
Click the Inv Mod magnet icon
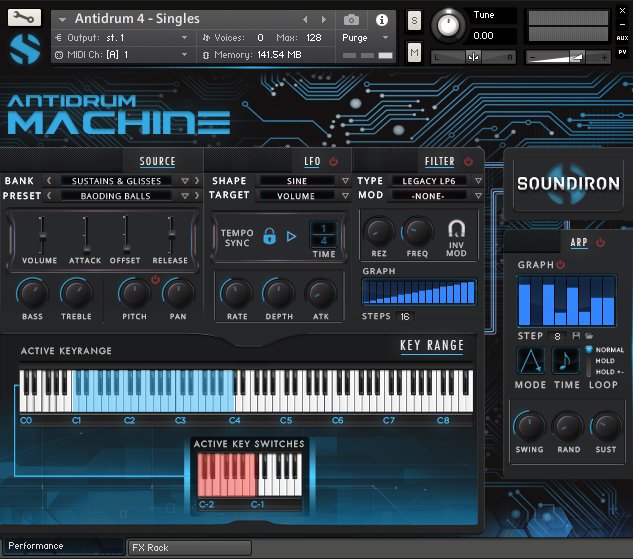pyautogui.click(x=456, y=229)
